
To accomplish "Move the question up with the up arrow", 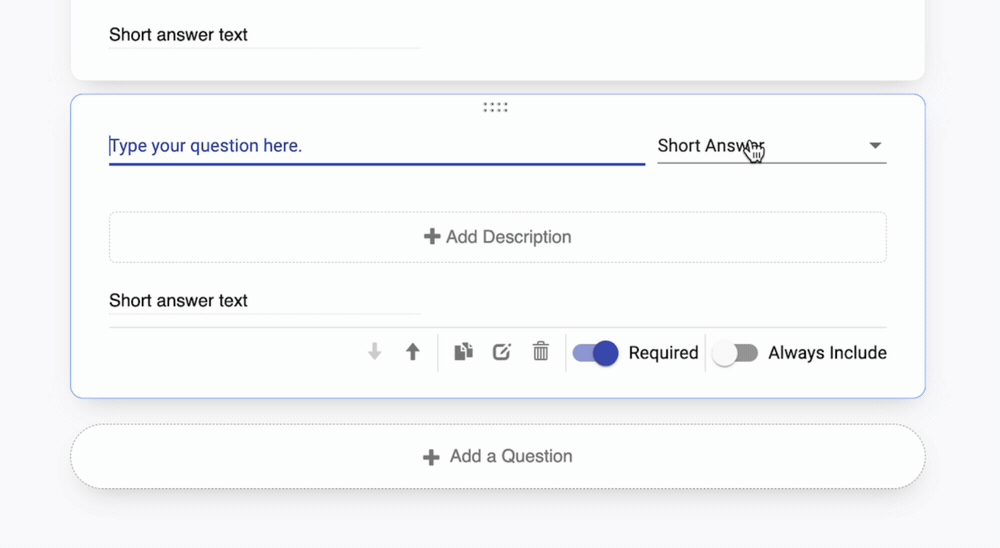I will click(x=412, y=352).
